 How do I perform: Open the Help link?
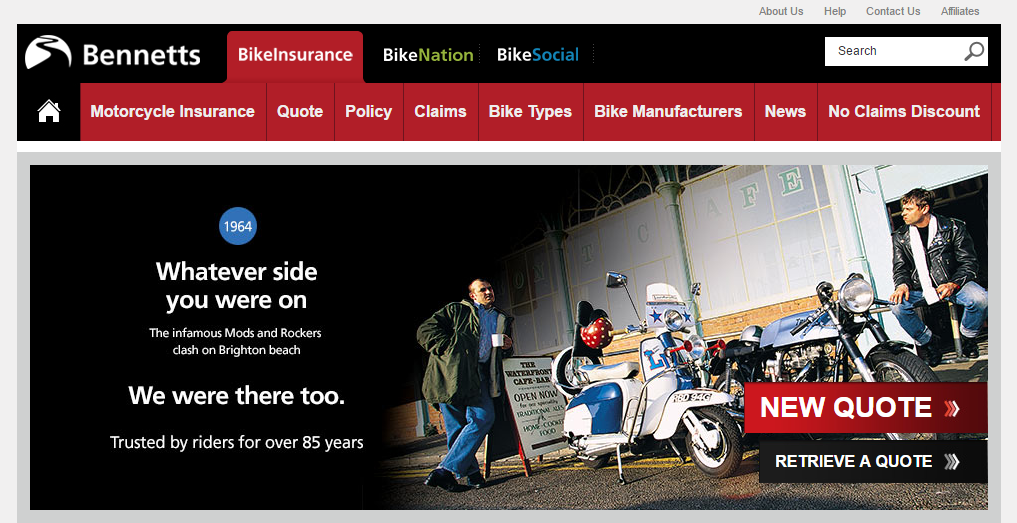tap(835, 11)
